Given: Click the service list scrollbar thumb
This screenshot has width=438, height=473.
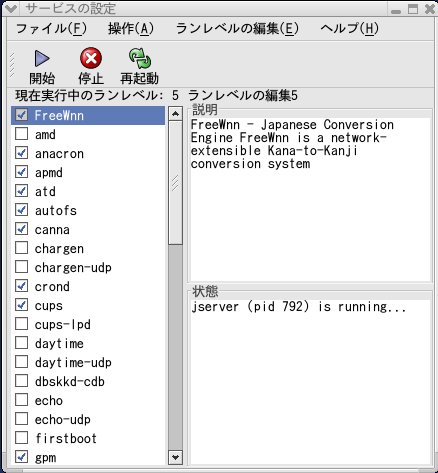Looking at the screenshot, I should point(176,183).
